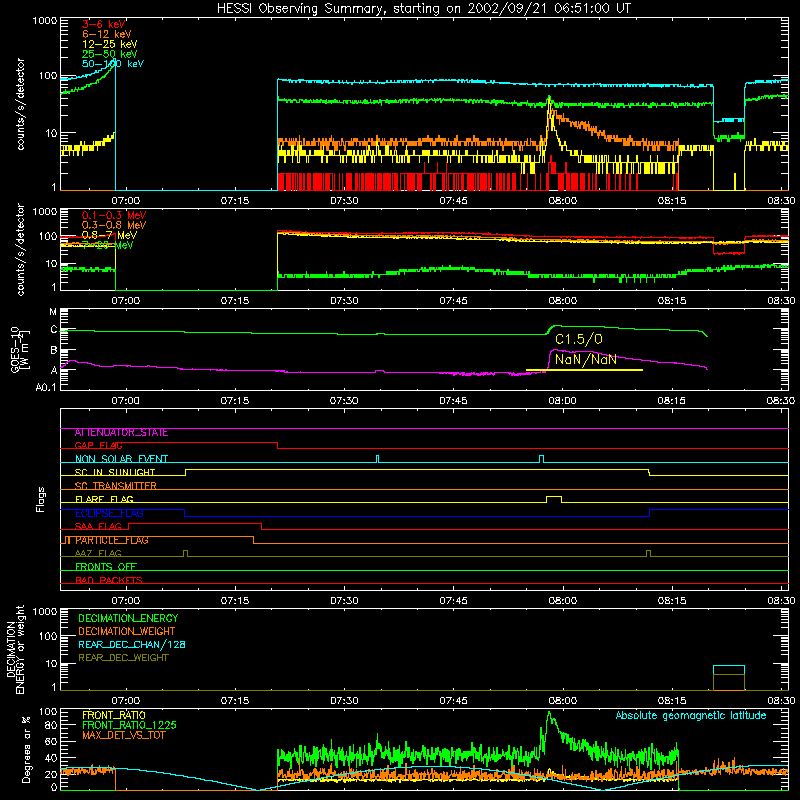This screenshot has height=800, width=800.
Task: Click the yellow flare interval bar in GOES plot
Action: (x=584, y=370)
